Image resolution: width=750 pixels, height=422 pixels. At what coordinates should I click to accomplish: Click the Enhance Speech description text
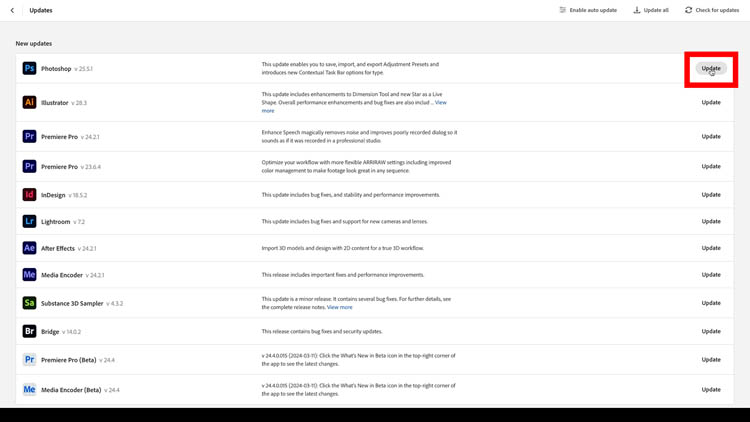359,136
